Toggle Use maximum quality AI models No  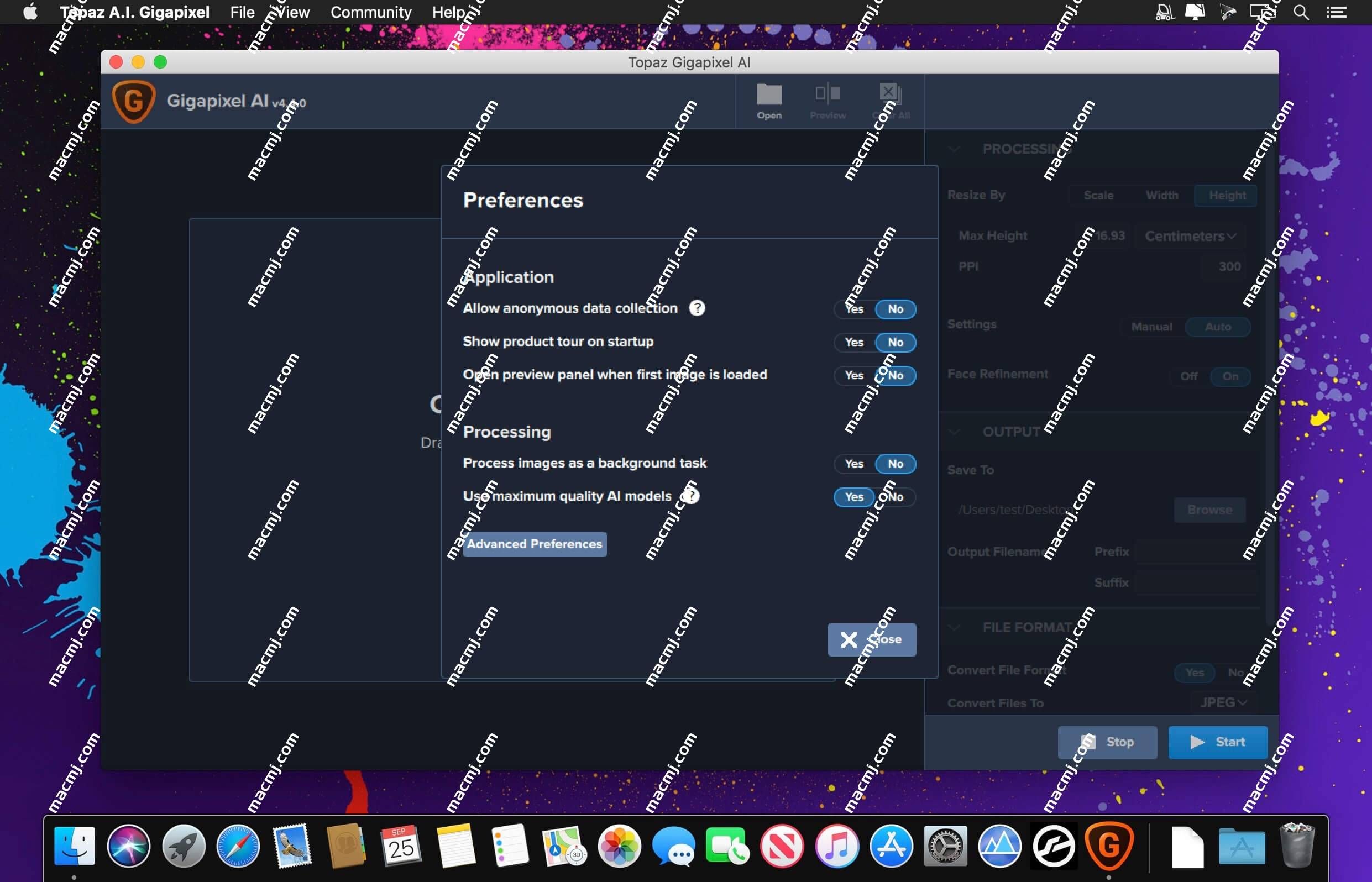tap(894, 496)
